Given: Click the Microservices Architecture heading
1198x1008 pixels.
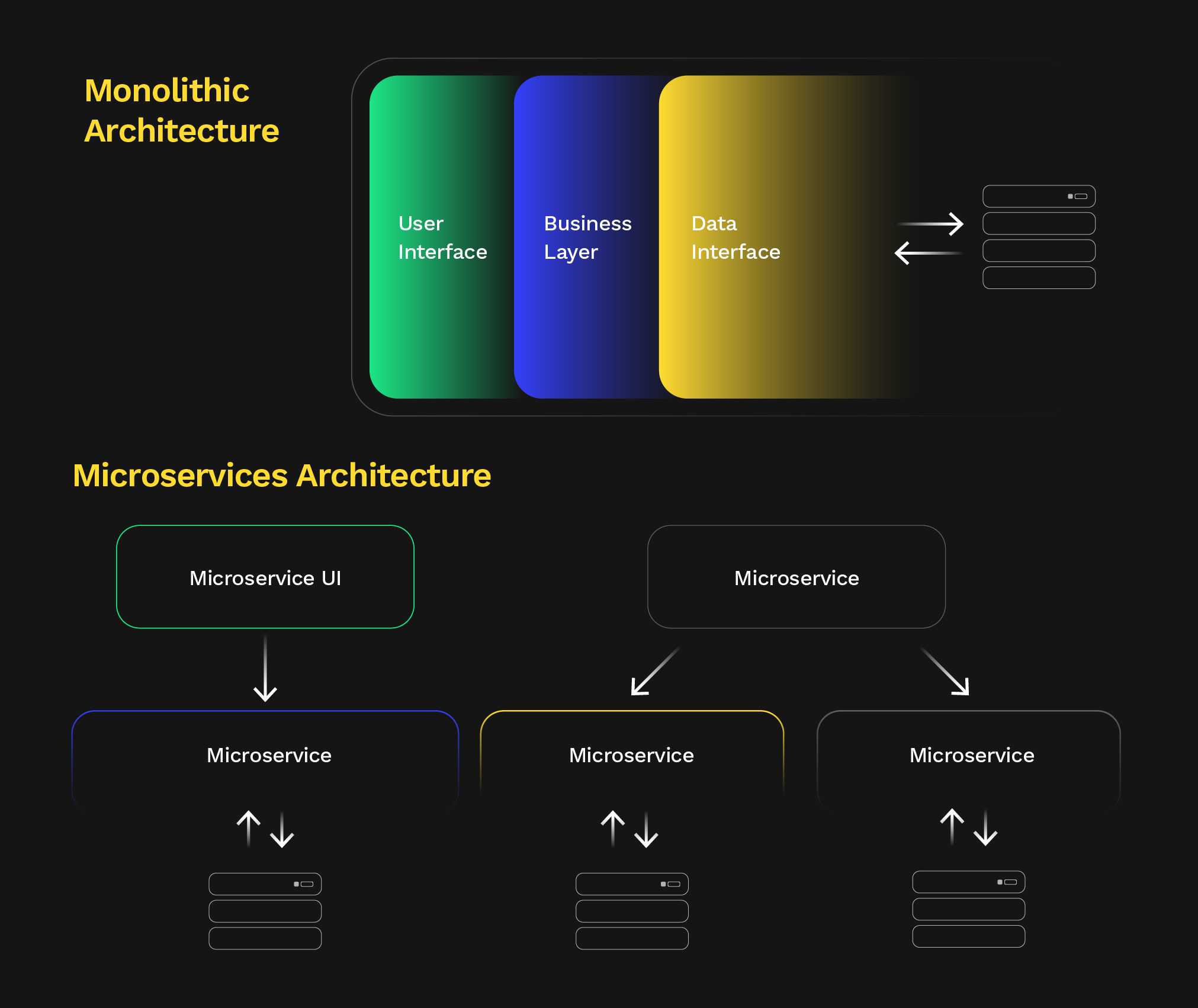Looking at the screenshot, I should coord(282,476).
